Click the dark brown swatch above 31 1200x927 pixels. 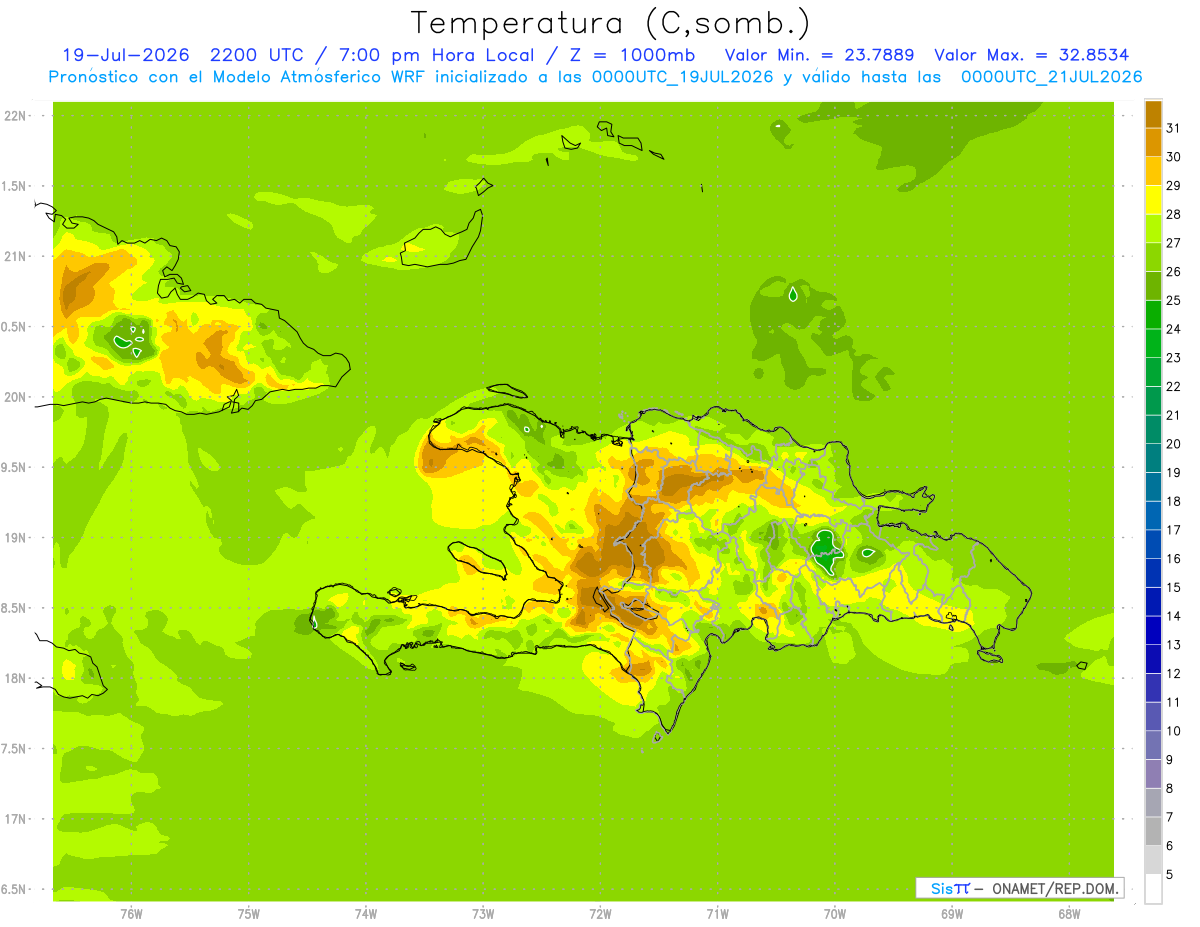[x=1153, y=114]
